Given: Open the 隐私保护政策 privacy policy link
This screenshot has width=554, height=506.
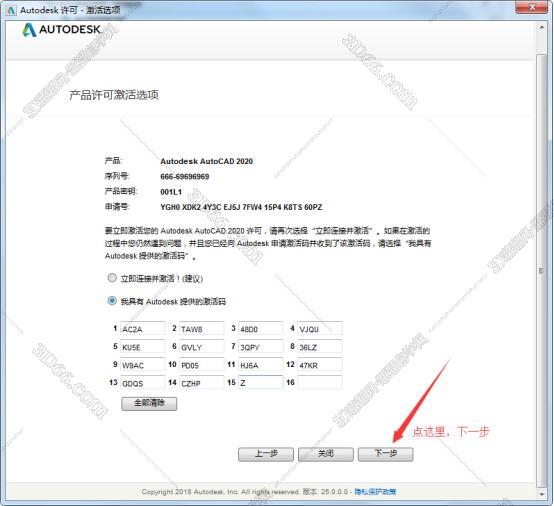Looking at the screenshot, I should [x=375, y=492].
